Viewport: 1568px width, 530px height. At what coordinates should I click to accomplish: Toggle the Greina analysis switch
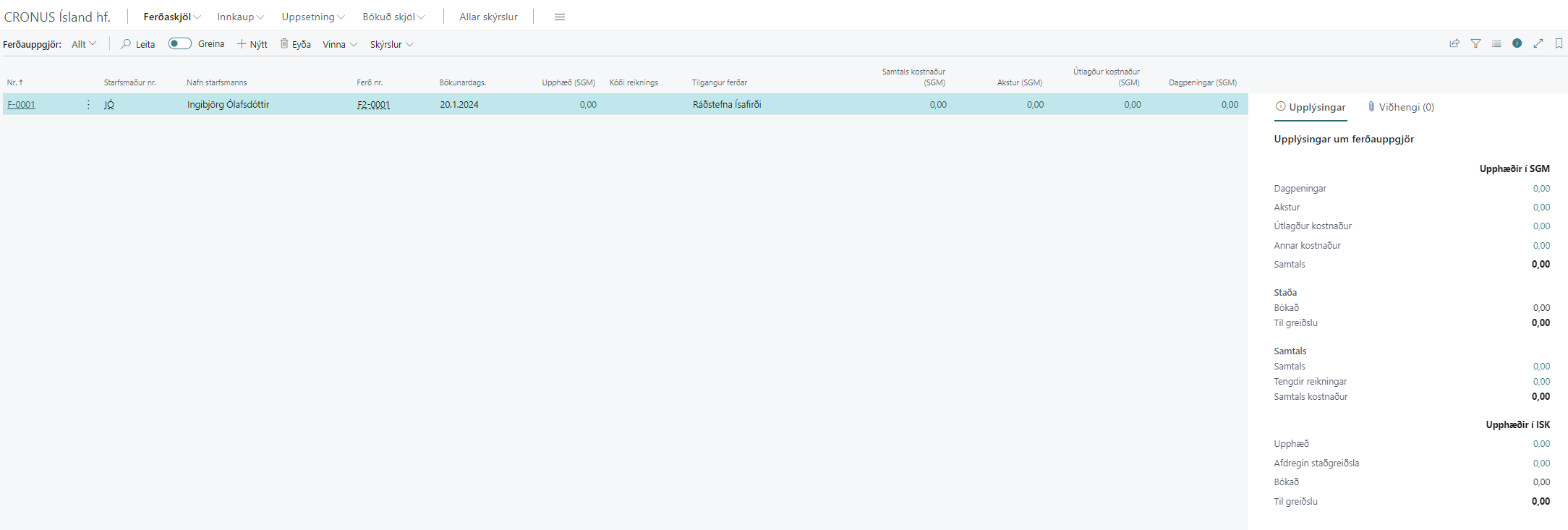point(180,44)
